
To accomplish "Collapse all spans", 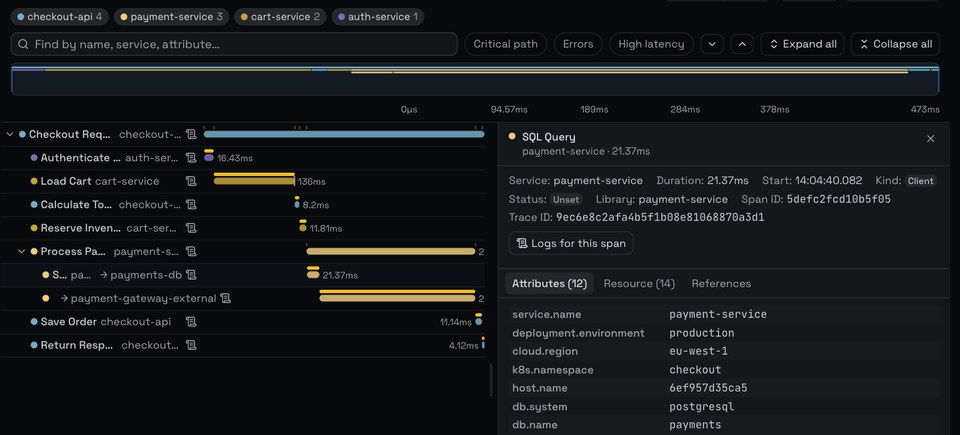I will (895, 44).
